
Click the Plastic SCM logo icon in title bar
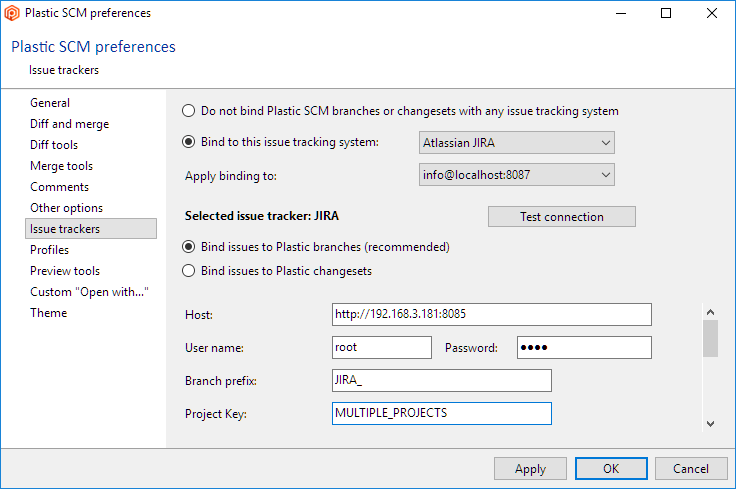coord(12,13)
